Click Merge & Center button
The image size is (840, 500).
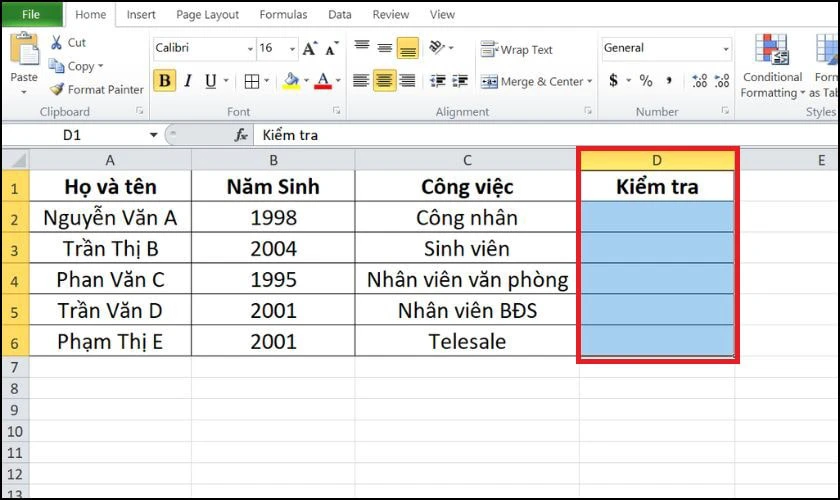[x=531, y=81]
